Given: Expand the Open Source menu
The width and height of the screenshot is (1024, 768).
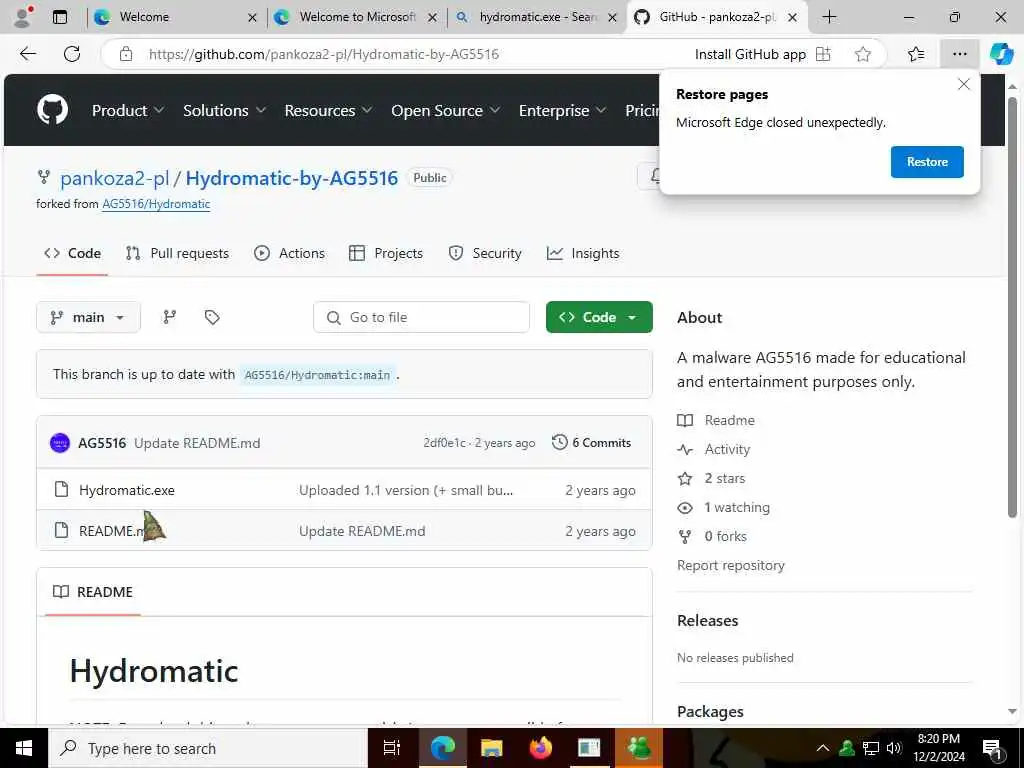Looking at the screenshot, I should [446, 110].
